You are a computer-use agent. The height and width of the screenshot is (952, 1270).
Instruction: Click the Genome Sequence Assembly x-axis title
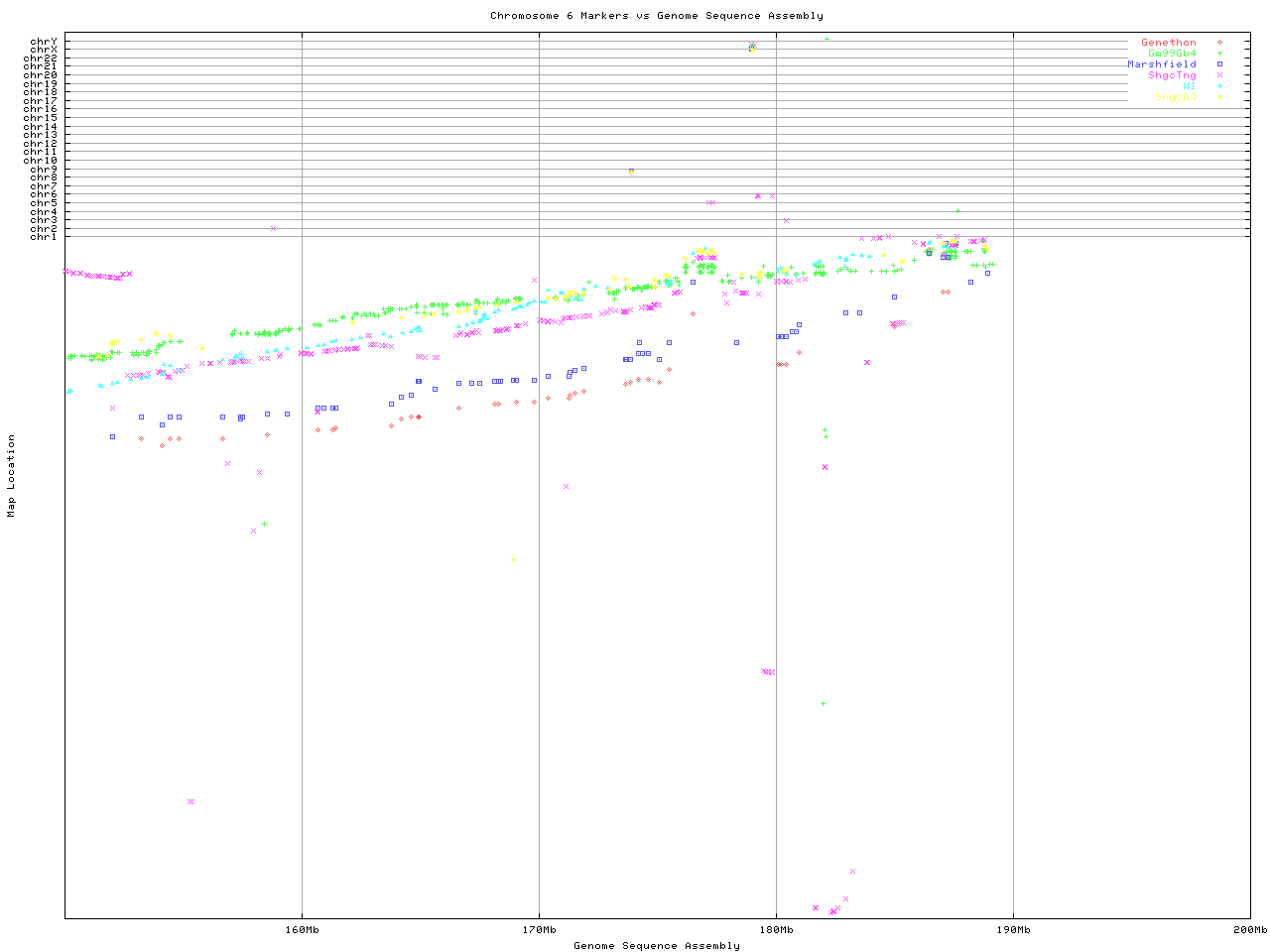pos(656,946)
